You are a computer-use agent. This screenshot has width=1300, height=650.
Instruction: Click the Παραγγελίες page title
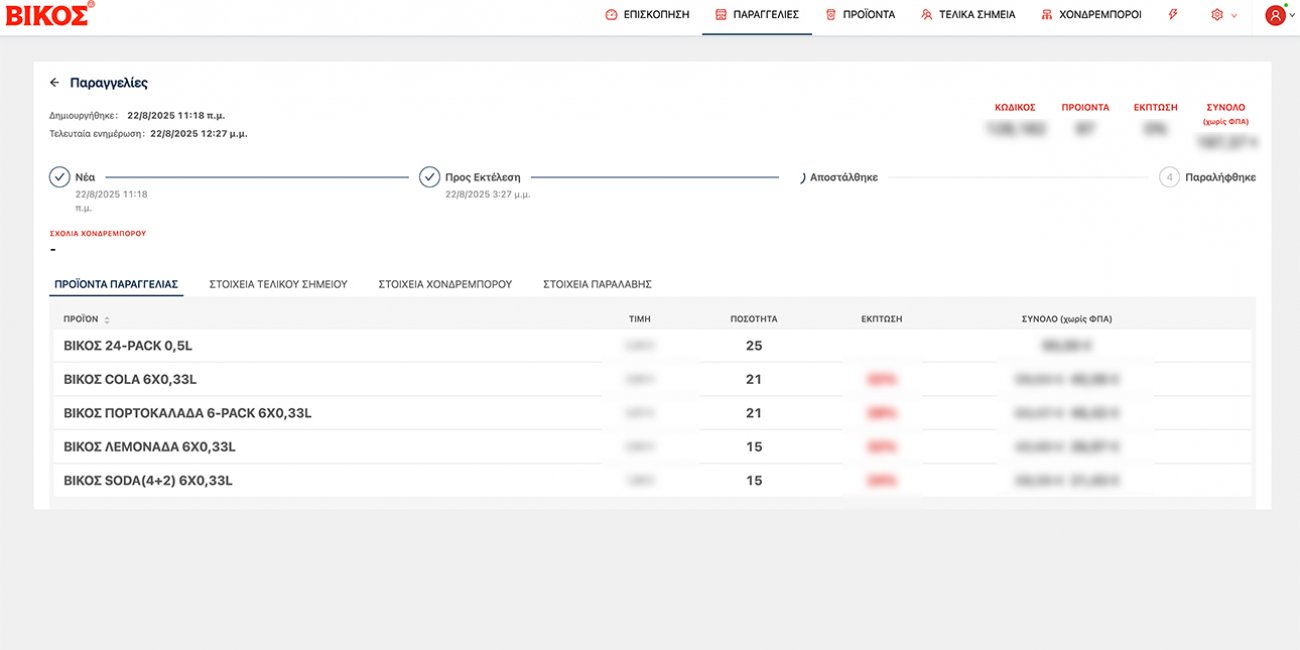coord(109,83)
